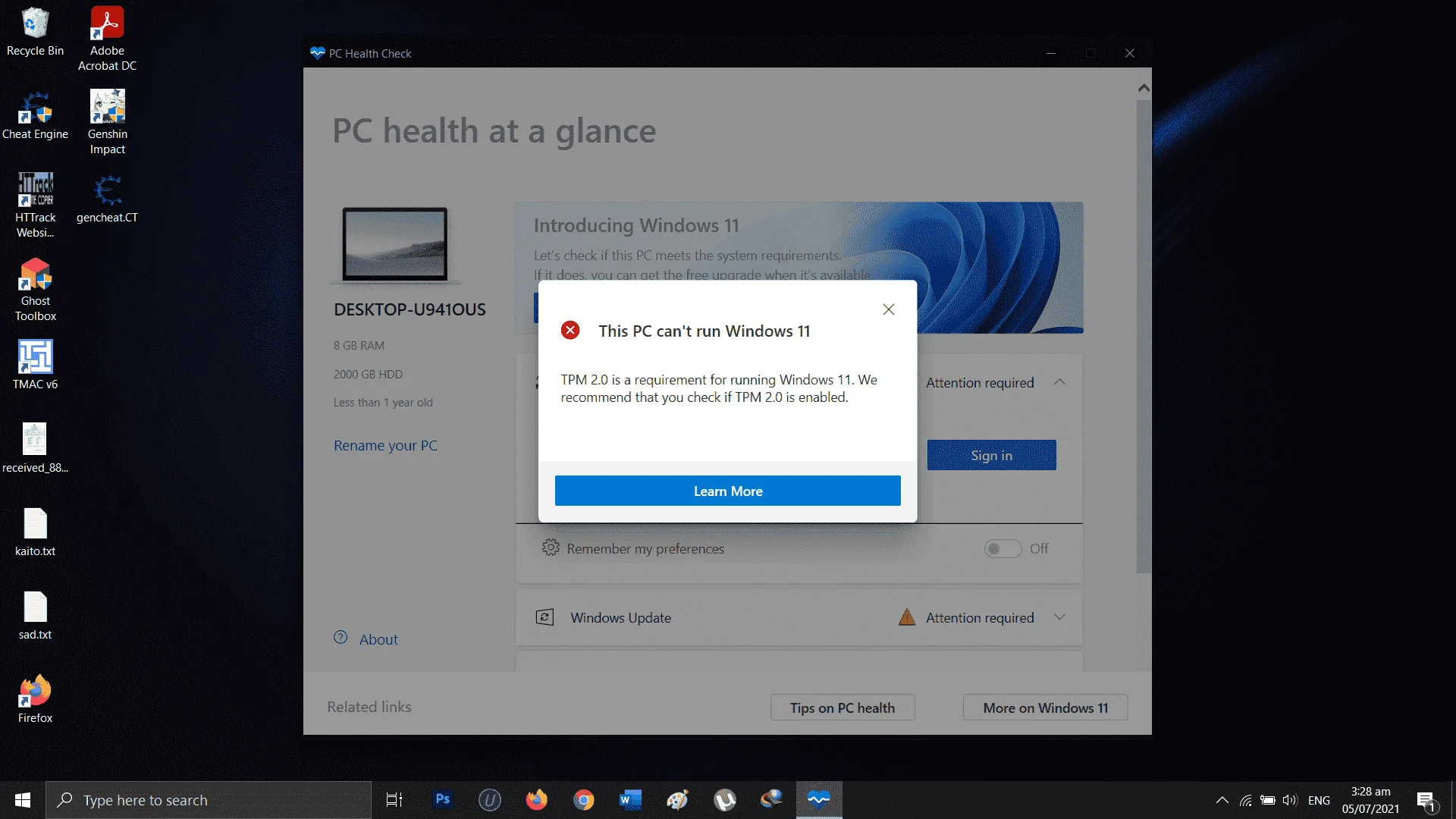Click the Remember my preferences gear icon
Screen dimensions: 1456x819
(x=551, y=548)
